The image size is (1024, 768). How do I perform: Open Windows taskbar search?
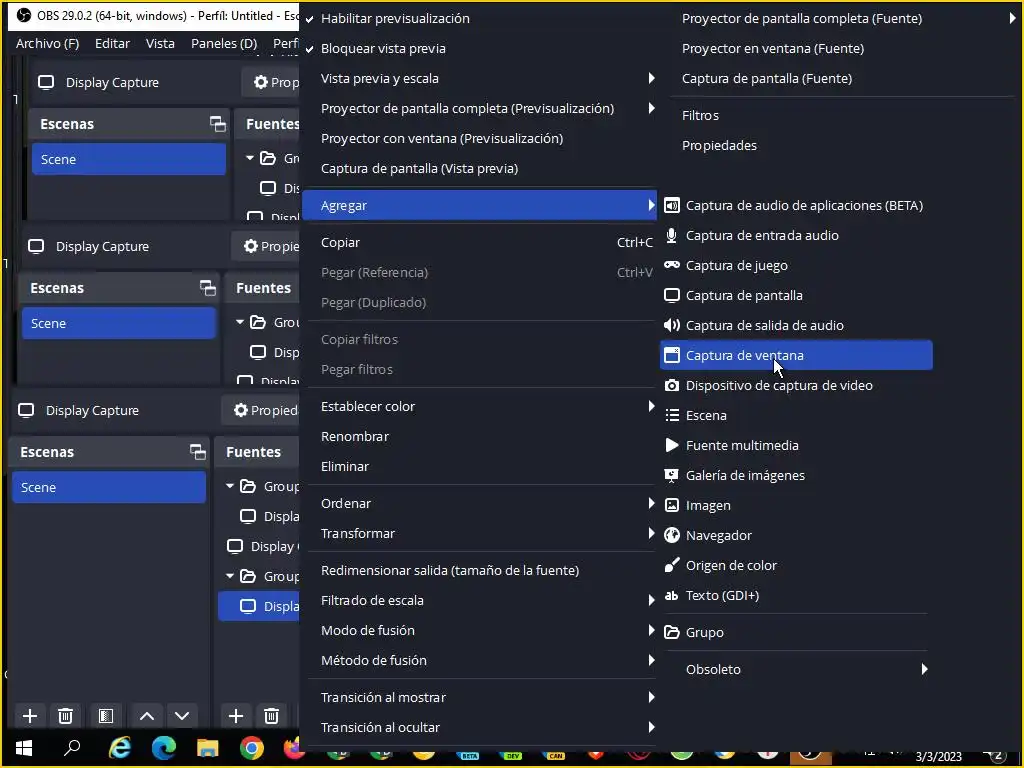pos(72,748)
